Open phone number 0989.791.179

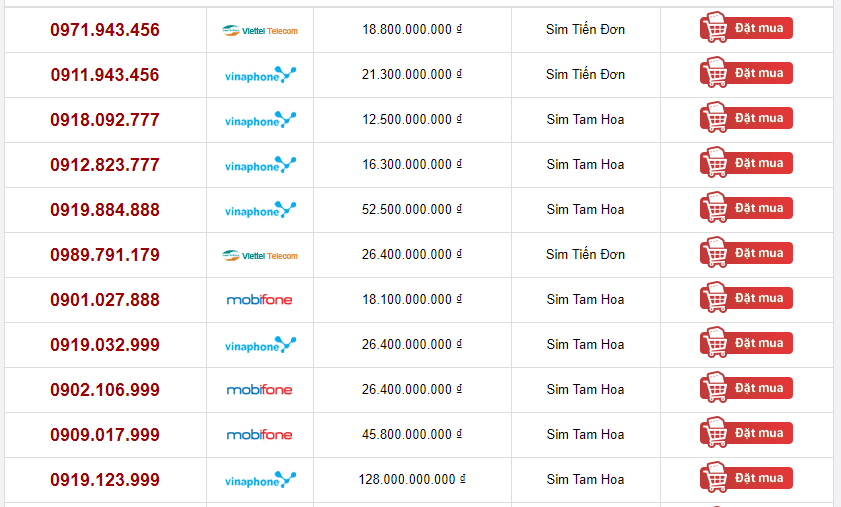point(105,255)
